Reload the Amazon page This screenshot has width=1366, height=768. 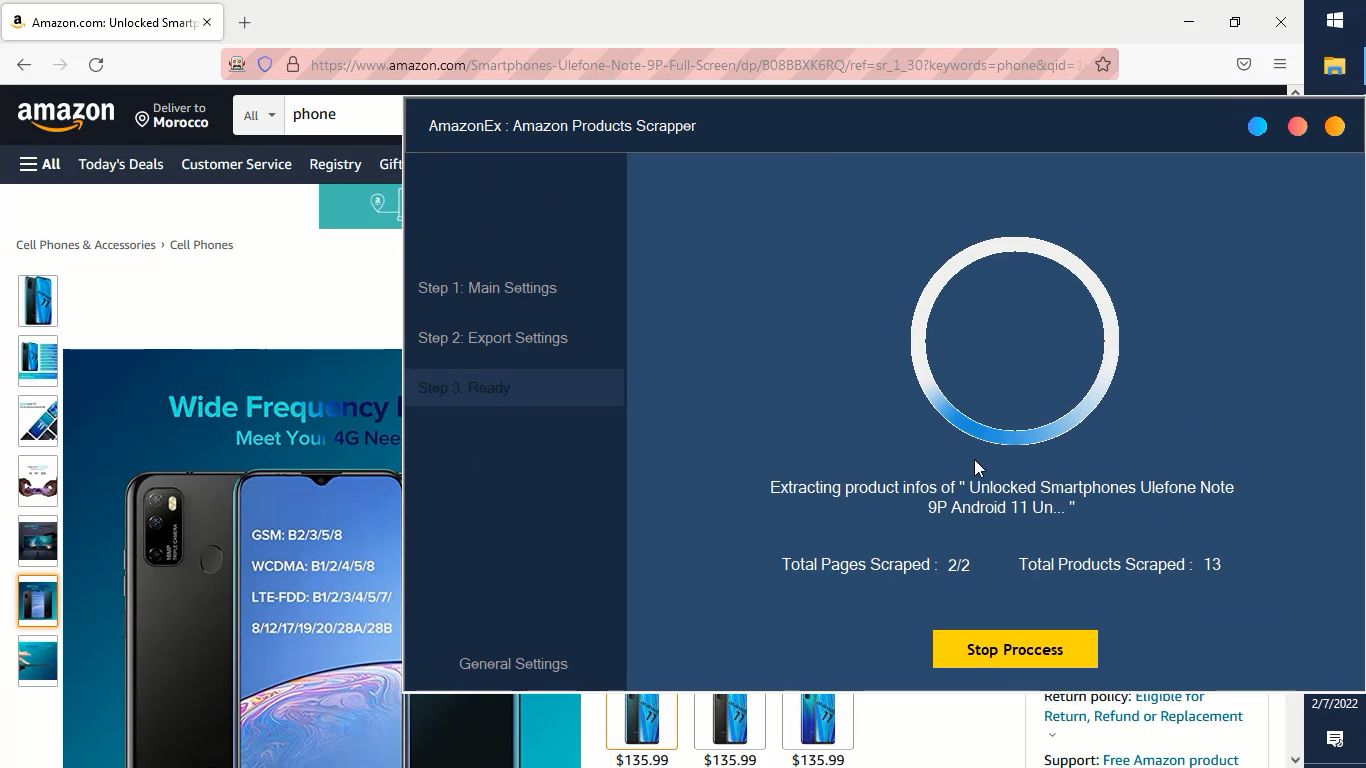pyautogui.click(x=96, y=65)
